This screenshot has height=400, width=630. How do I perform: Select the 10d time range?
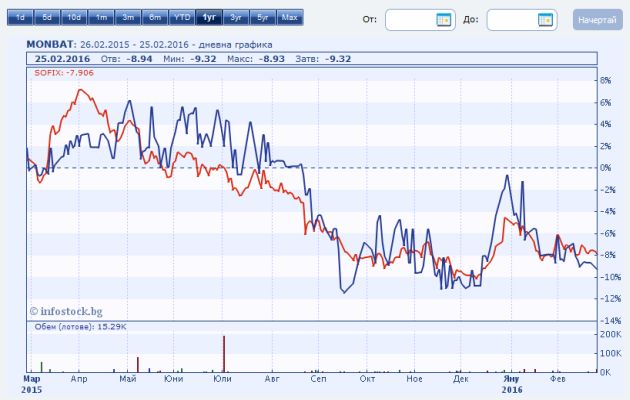pos(74,18)
